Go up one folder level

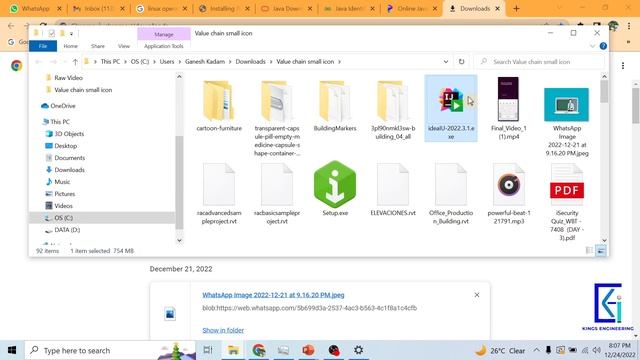pyautogui.click(x=75, y=62)
